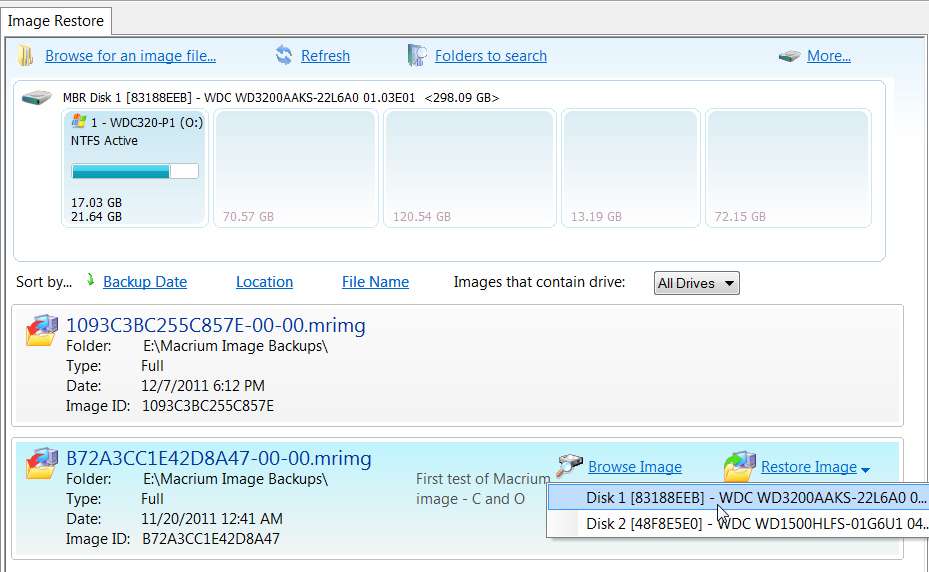
Task: Click the Restore Image link
Action: [809, 467]
